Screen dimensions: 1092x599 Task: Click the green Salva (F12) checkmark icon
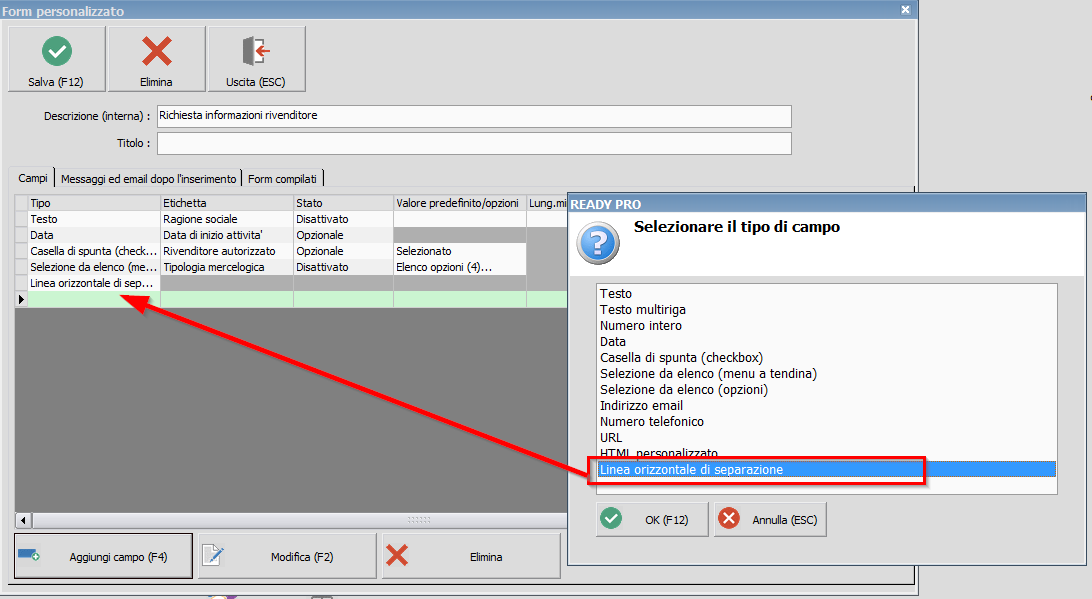coord(56,51)
